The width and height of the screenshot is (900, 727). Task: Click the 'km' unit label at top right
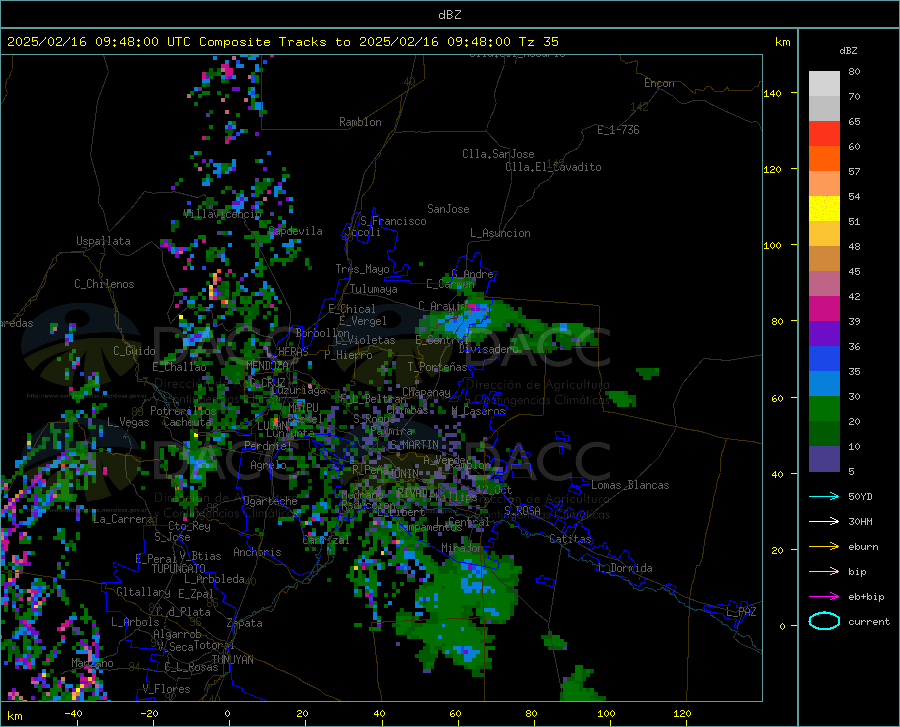(782, 42)
